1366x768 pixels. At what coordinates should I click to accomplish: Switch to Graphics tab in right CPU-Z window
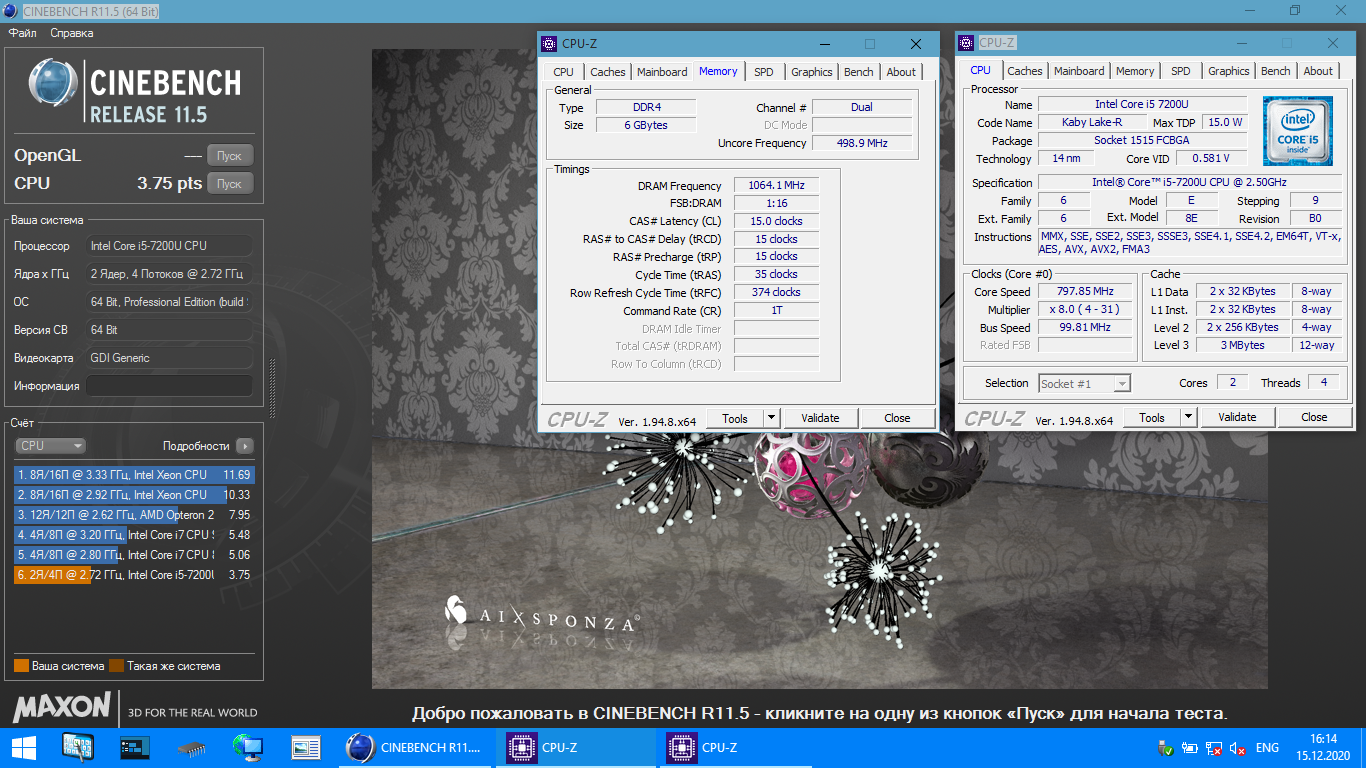pos(1229,71)
